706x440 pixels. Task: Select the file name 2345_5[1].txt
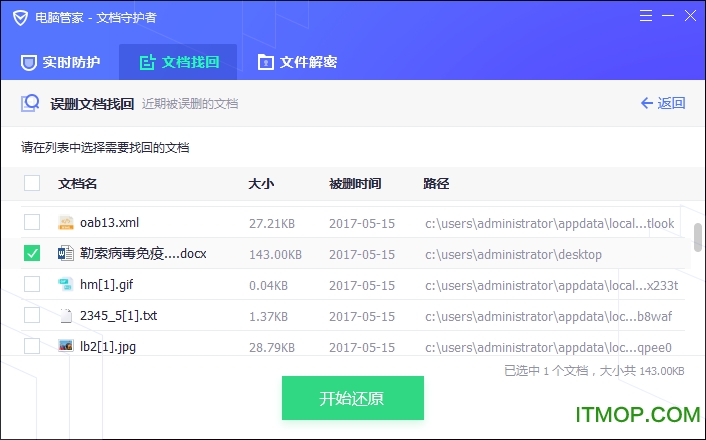[x=118, y=316]
